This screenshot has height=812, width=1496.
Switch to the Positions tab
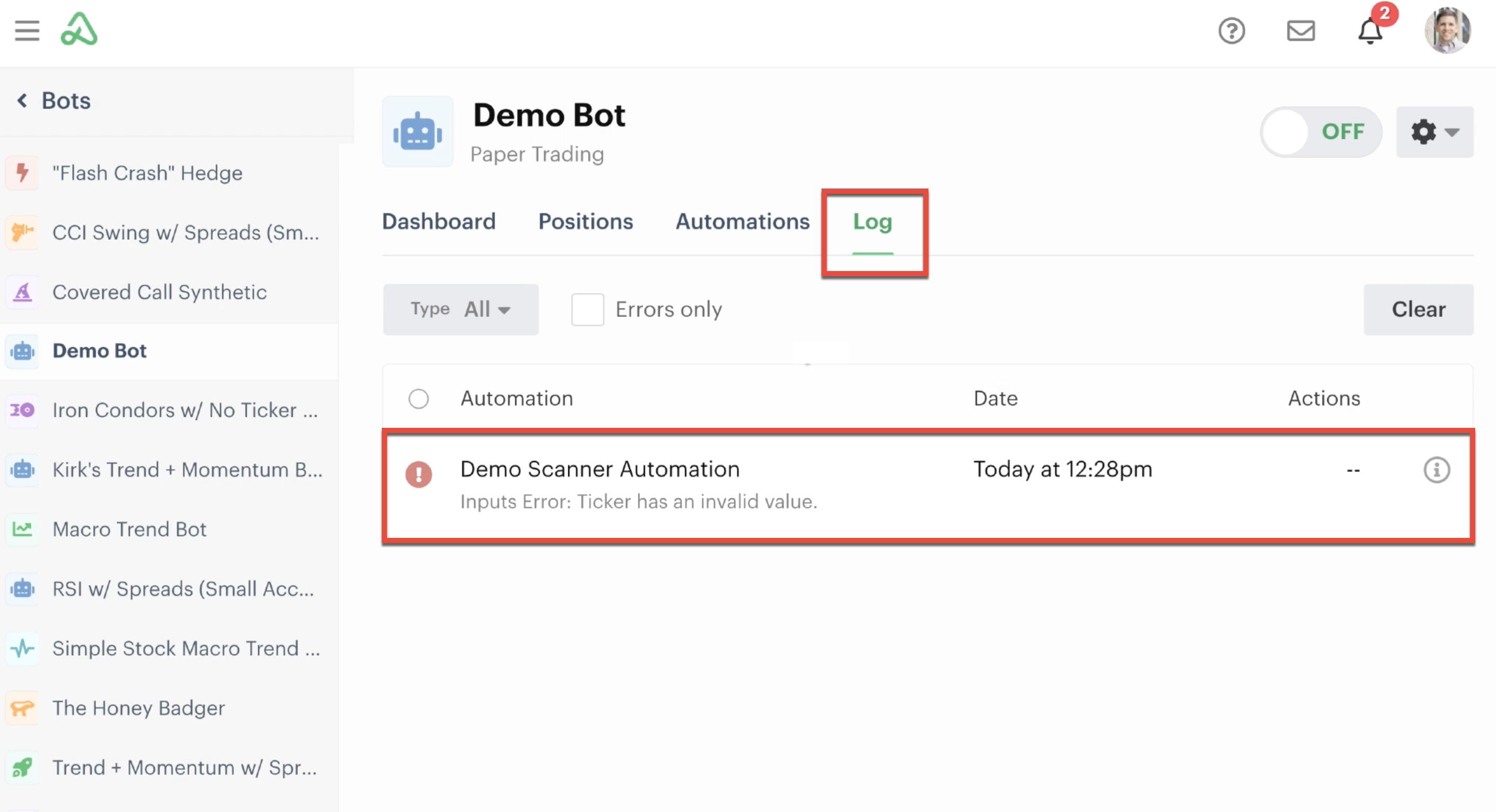point(585,222)
